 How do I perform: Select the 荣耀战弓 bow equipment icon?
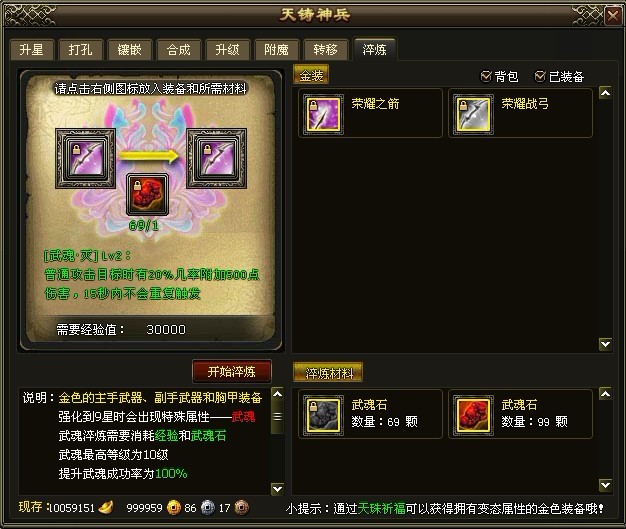tap(473, 114)
